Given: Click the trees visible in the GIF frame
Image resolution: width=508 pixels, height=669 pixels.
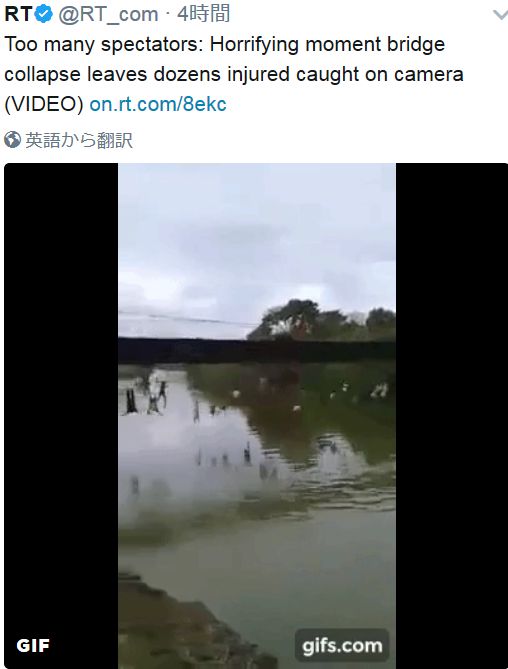Looking at the screenshot, I should pos(322,320).
